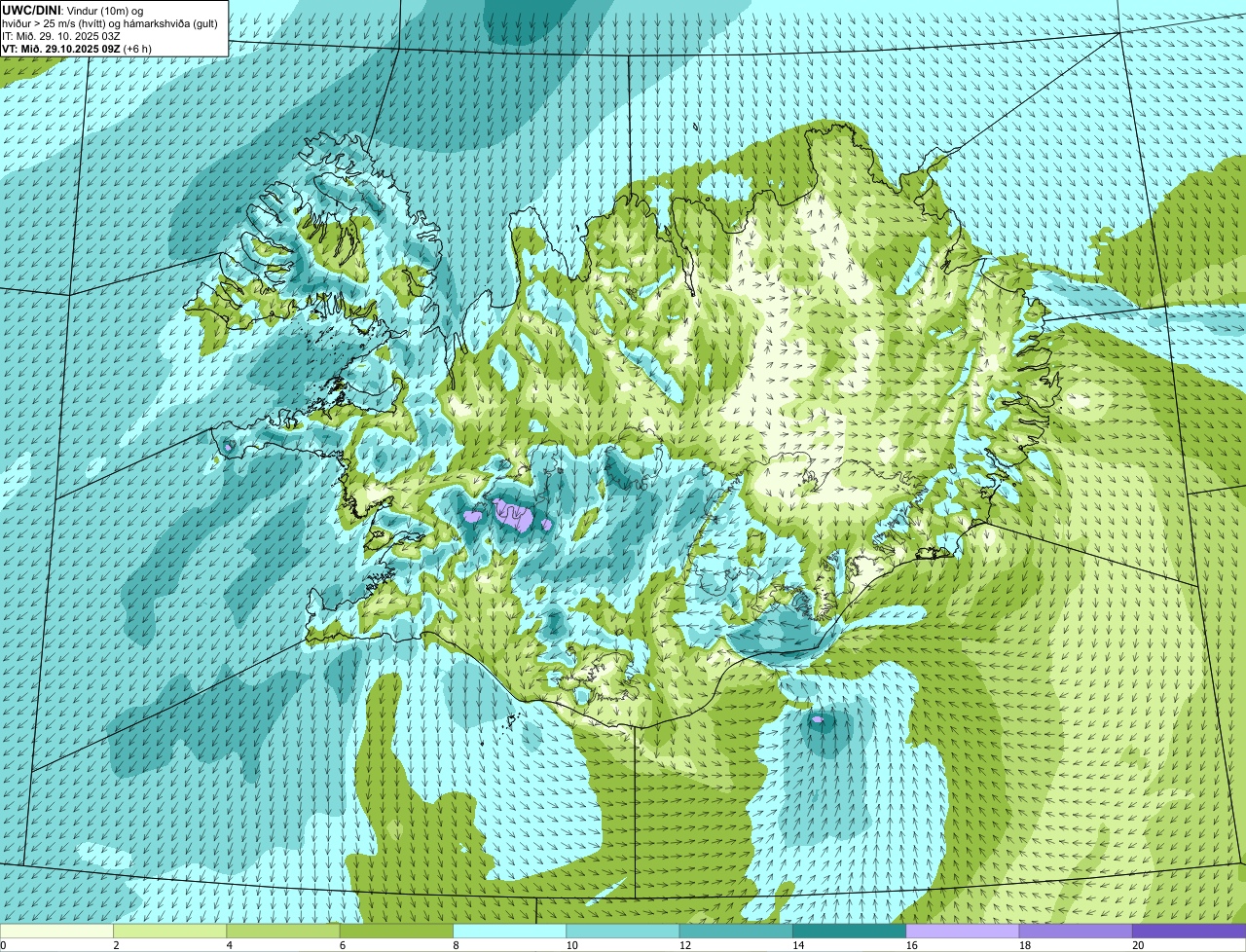The width and height of the screenshot is (1246, 952).
Task: Click the legend label '2'
Action: 117,945
